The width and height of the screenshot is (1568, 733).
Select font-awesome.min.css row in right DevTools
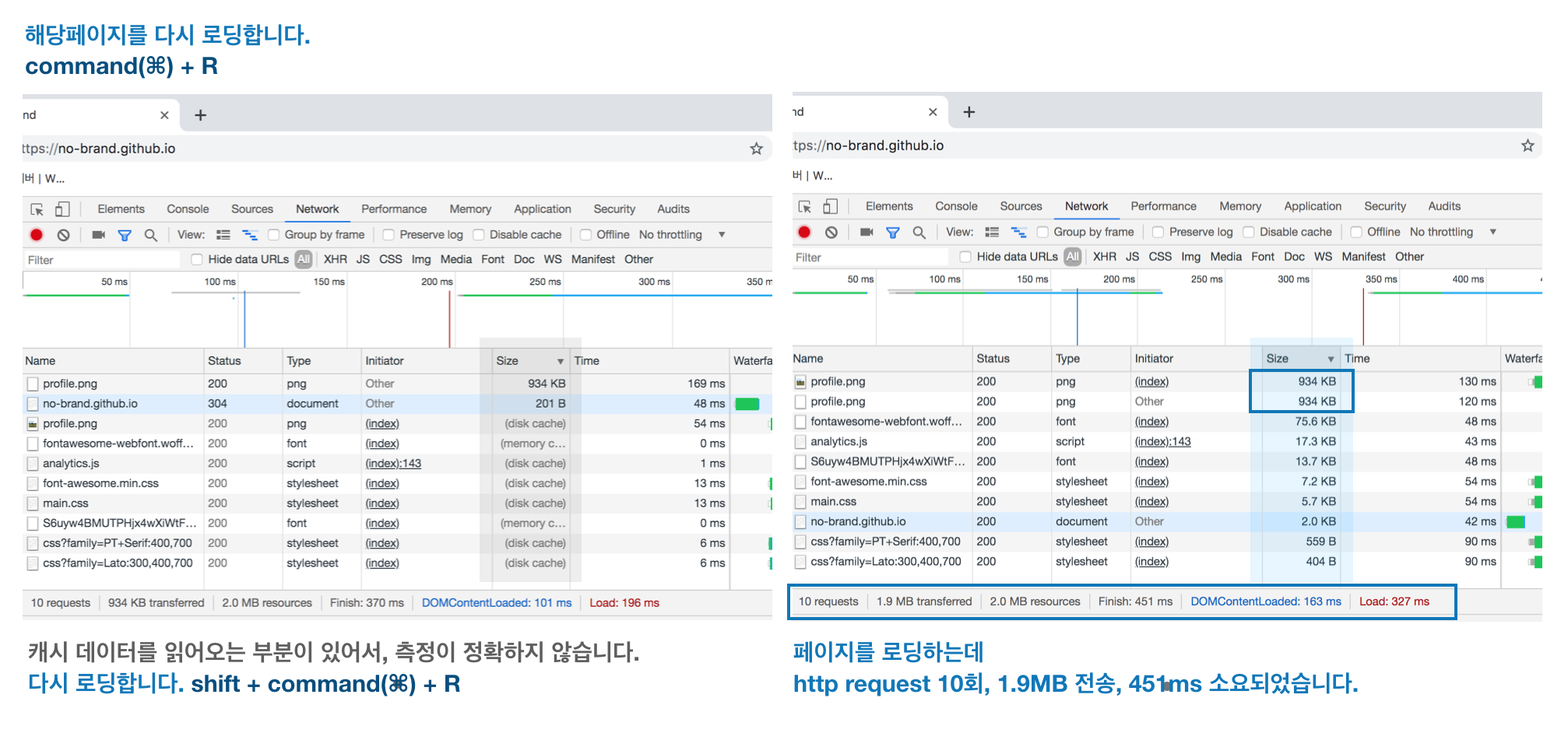1167,482
